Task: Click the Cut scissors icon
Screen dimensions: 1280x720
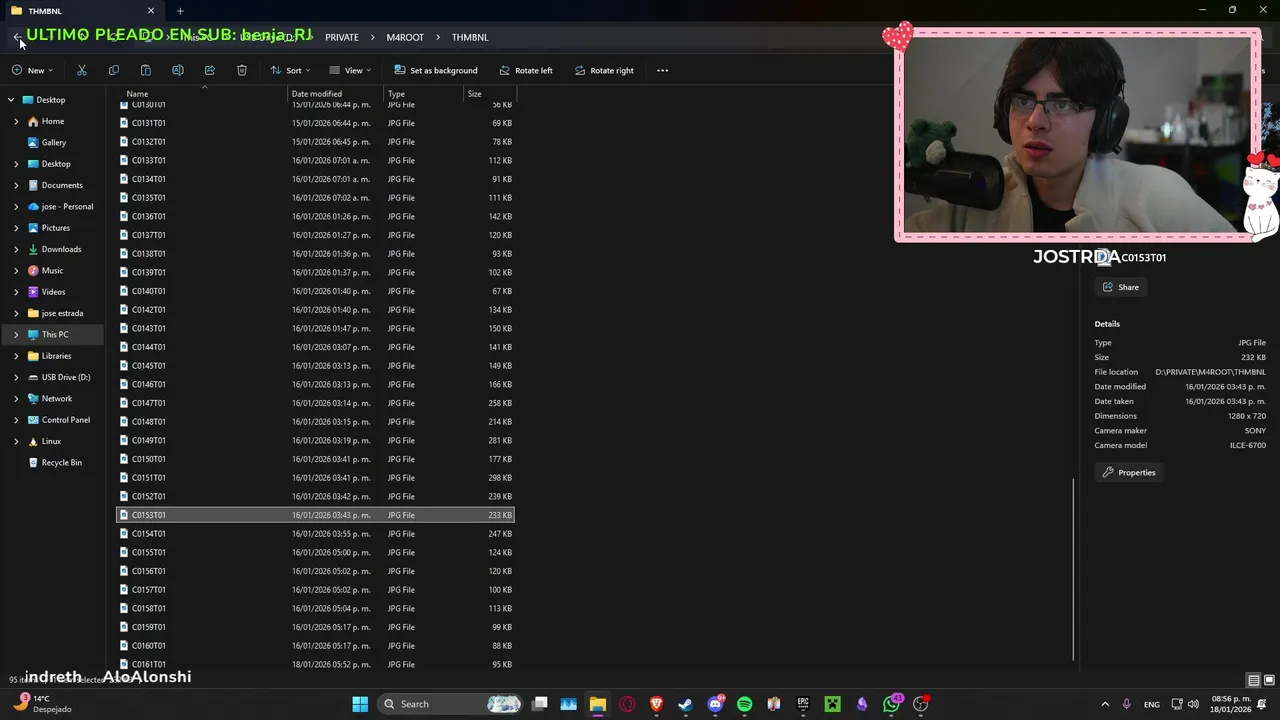Action: (x=82, y=70)
